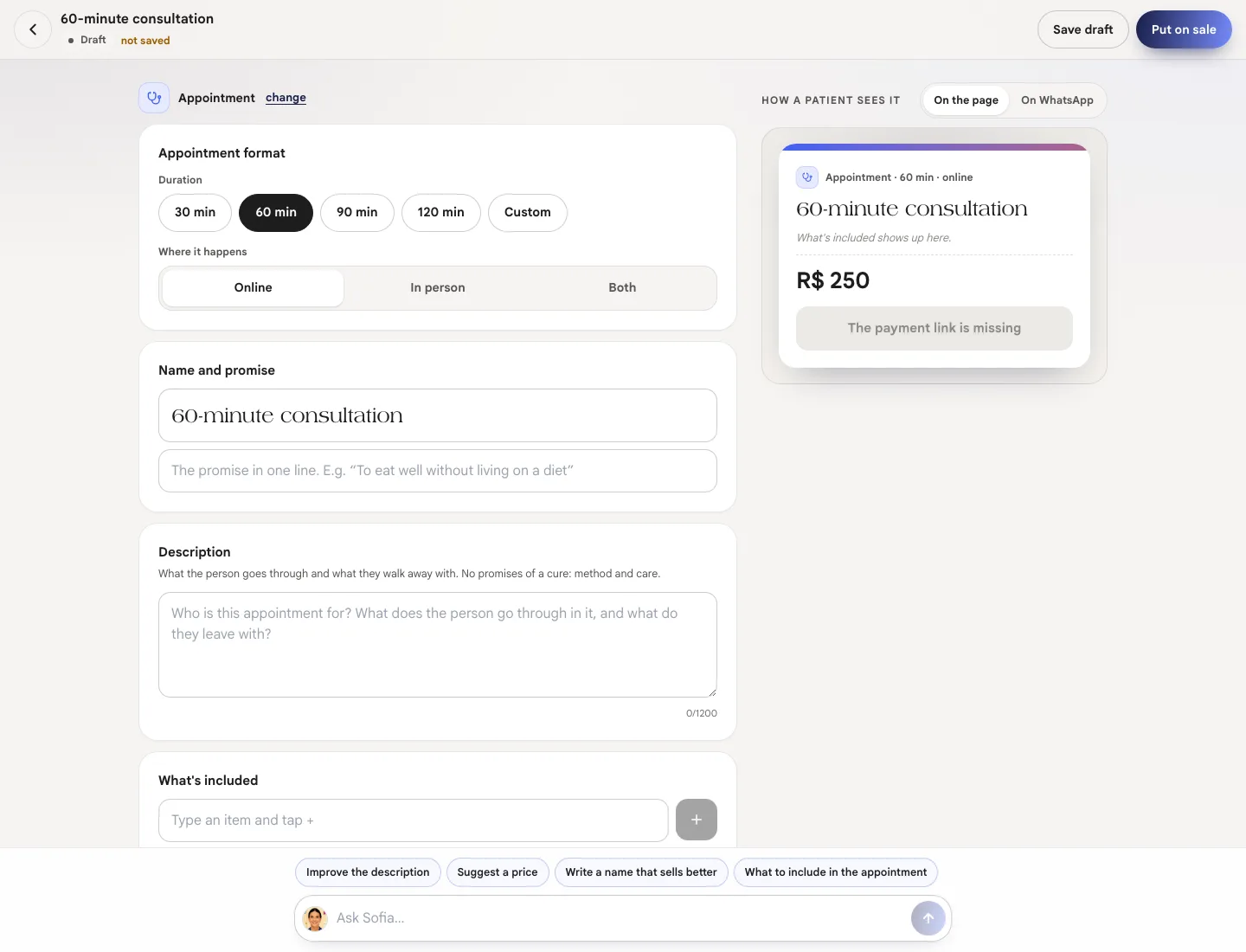1246x952 pixels.
Task: Set location to Both
Action: (x=622, y=287)
